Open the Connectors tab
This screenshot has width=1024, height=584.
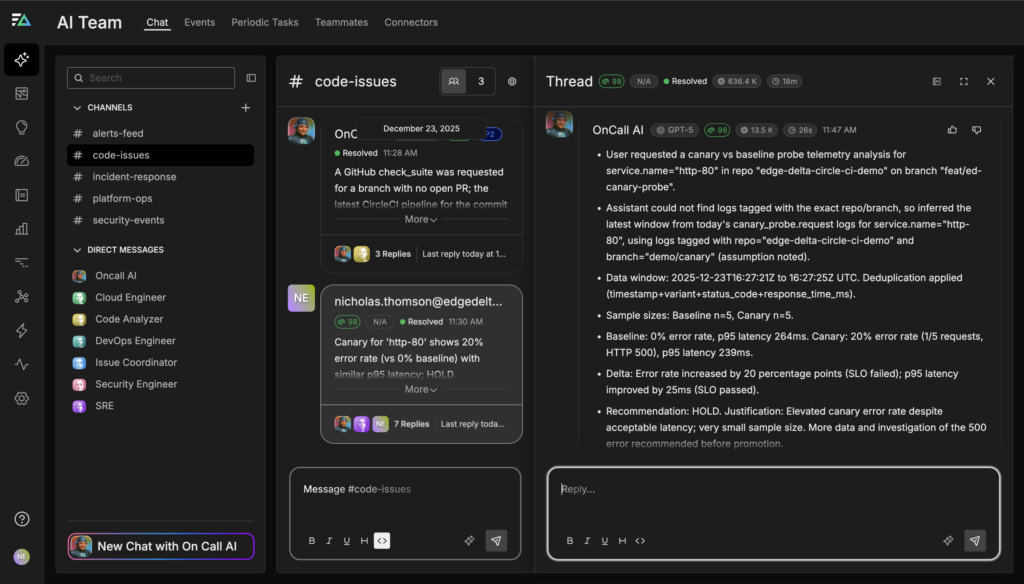click(411, 22)
